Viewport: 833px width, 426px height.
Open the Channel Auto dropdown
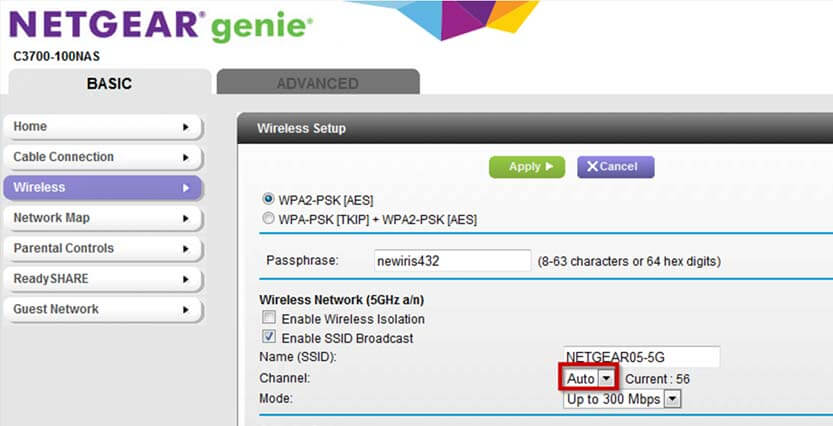[x=589, y=378]
